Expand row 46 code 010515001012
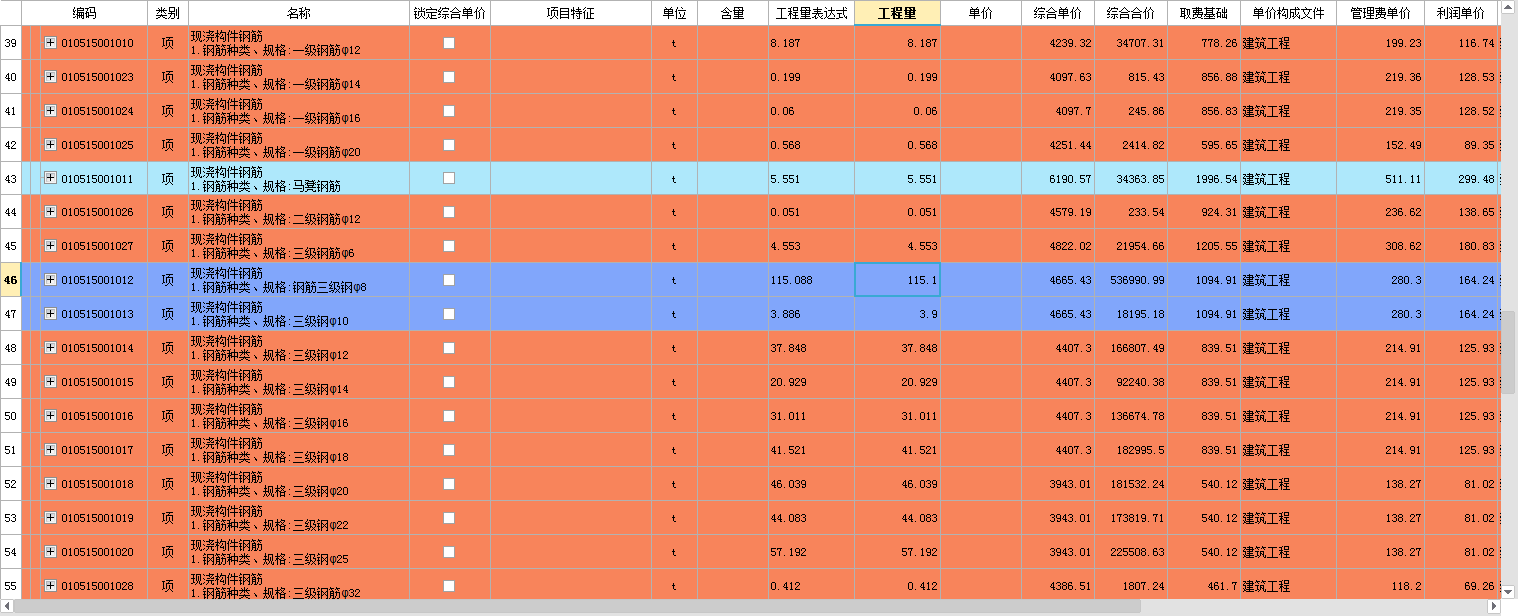 click(x=50, y=280)
